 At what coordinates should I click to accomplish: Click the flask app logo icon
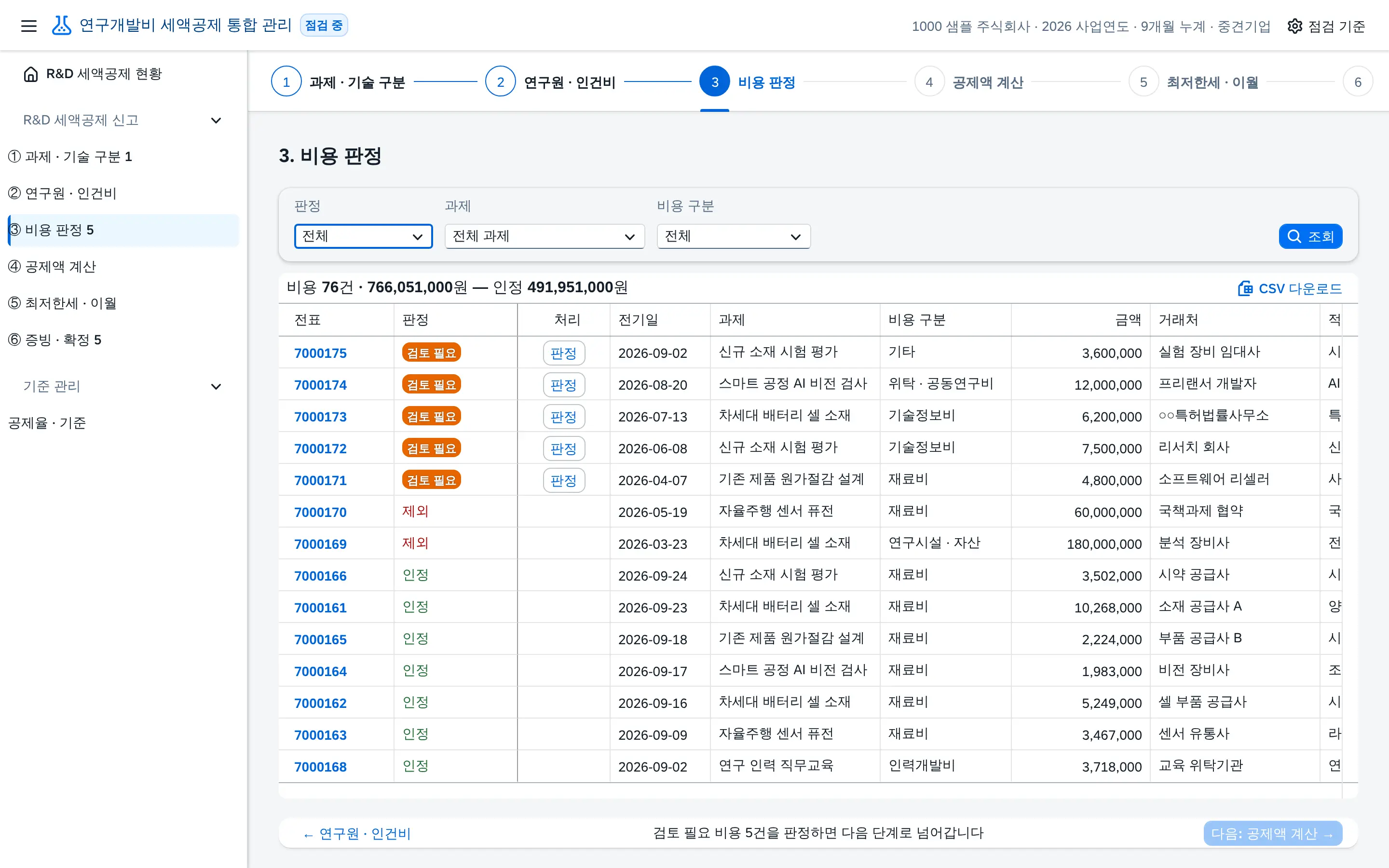pos(61,25)
